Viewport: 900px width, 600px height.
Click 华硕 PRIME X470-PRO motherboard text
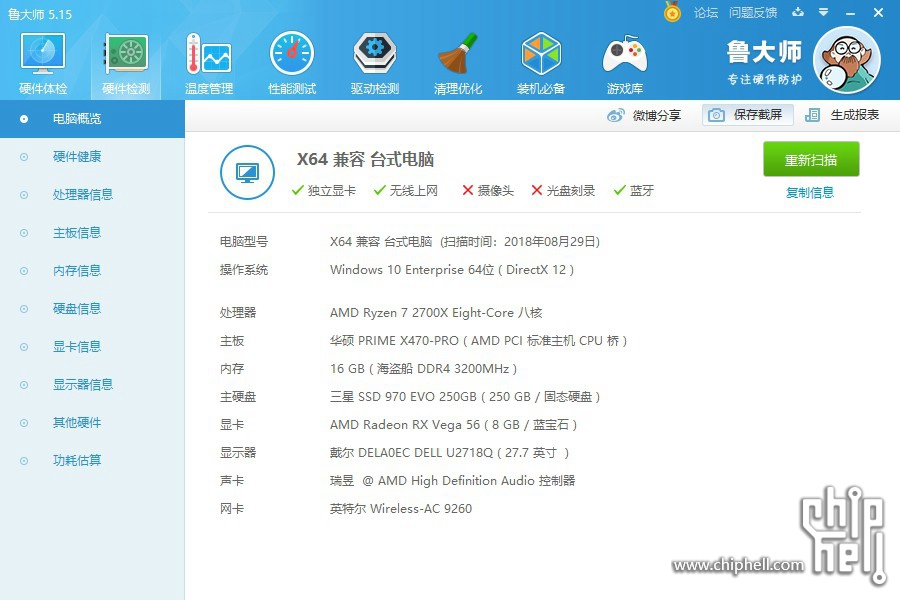click(478, 340)
